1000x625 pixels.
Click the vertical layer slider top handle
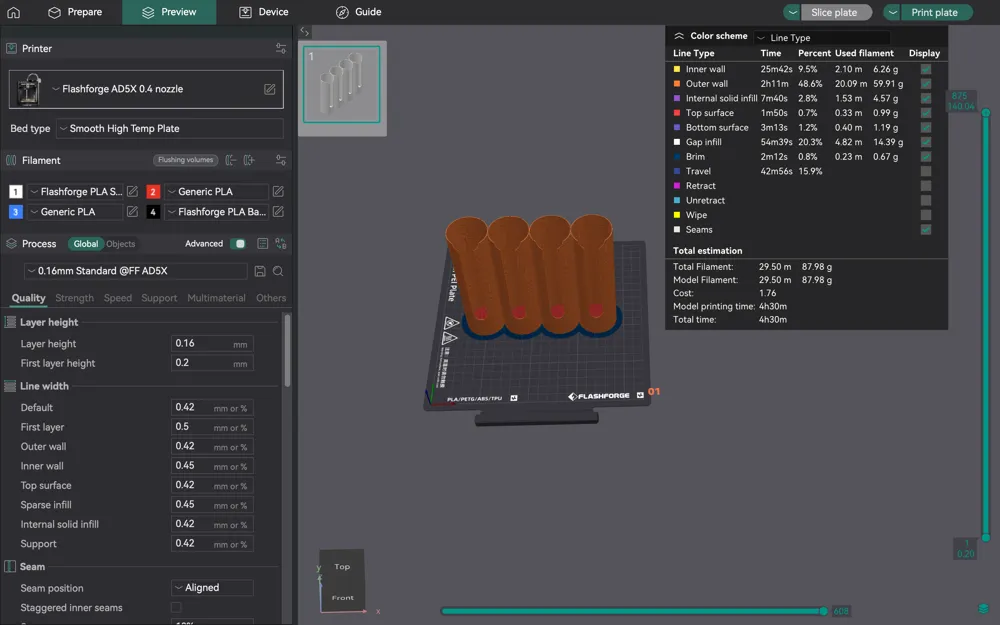coord(986,113)
